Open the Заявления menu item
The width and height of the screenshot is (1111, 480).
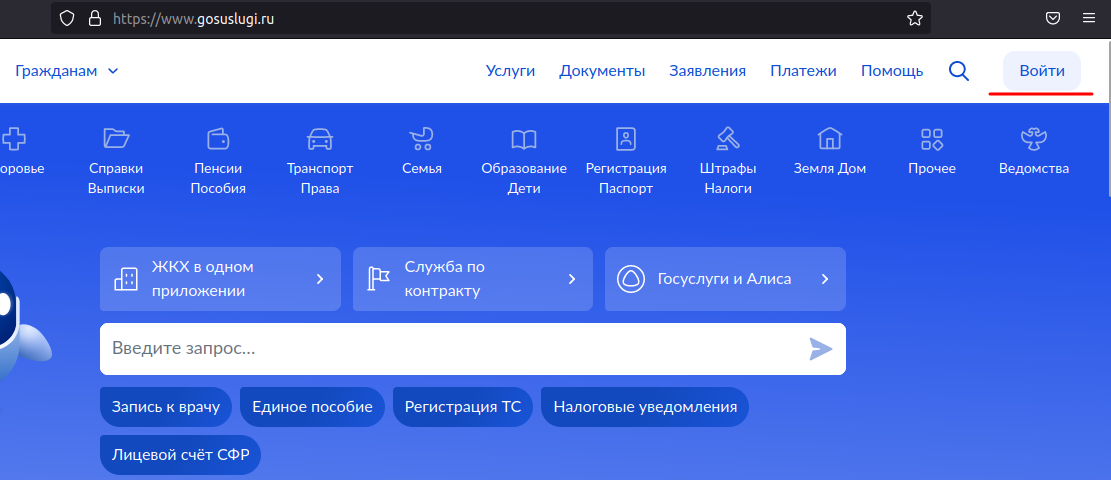pyautogui.click(x=708, y=71)
